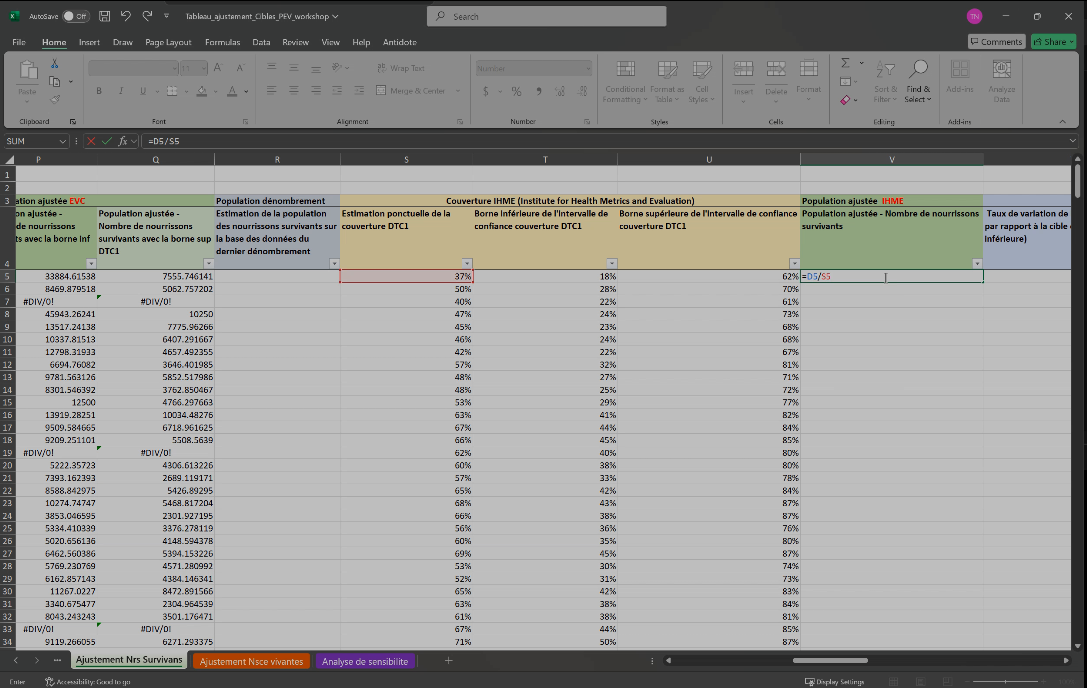Open the Comments pane
The image size is (1087, 688).
click(996, 42)
